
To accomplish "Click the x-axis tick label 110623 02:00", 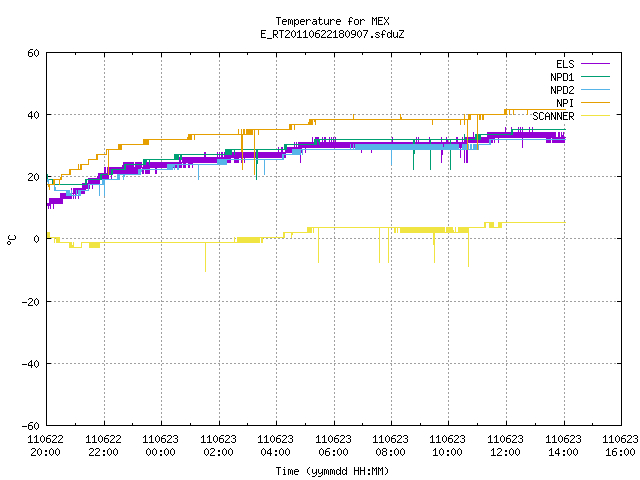I will (218, 446).
